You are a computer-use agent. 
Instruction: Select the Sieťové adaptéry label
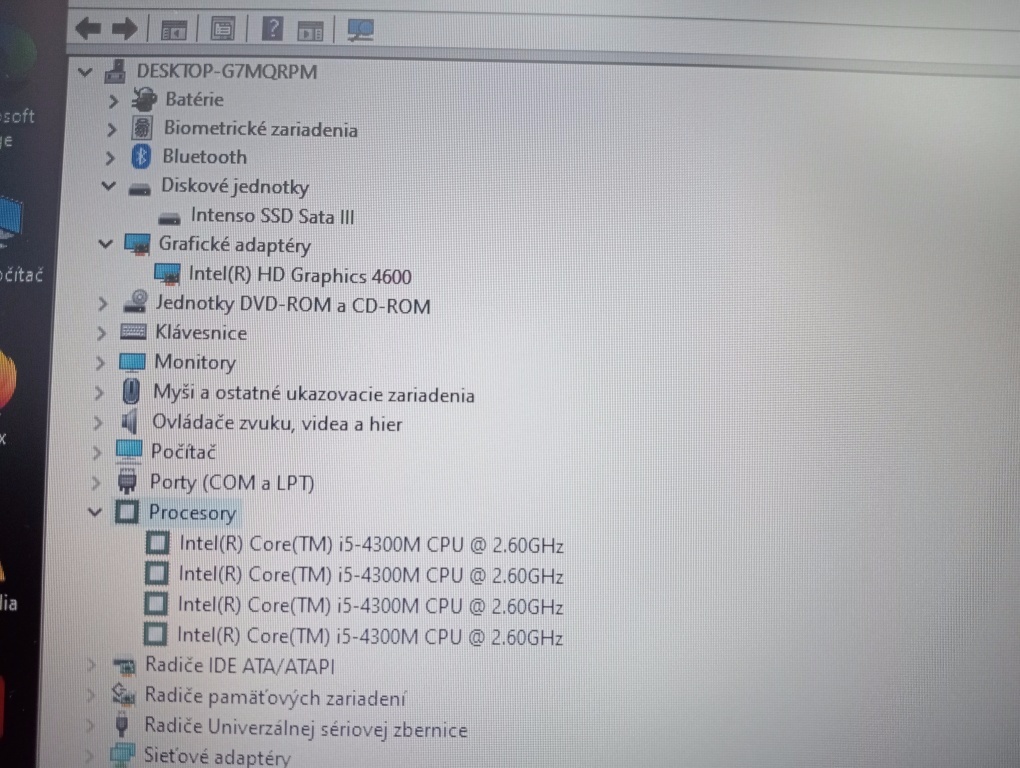pos(217,756)
